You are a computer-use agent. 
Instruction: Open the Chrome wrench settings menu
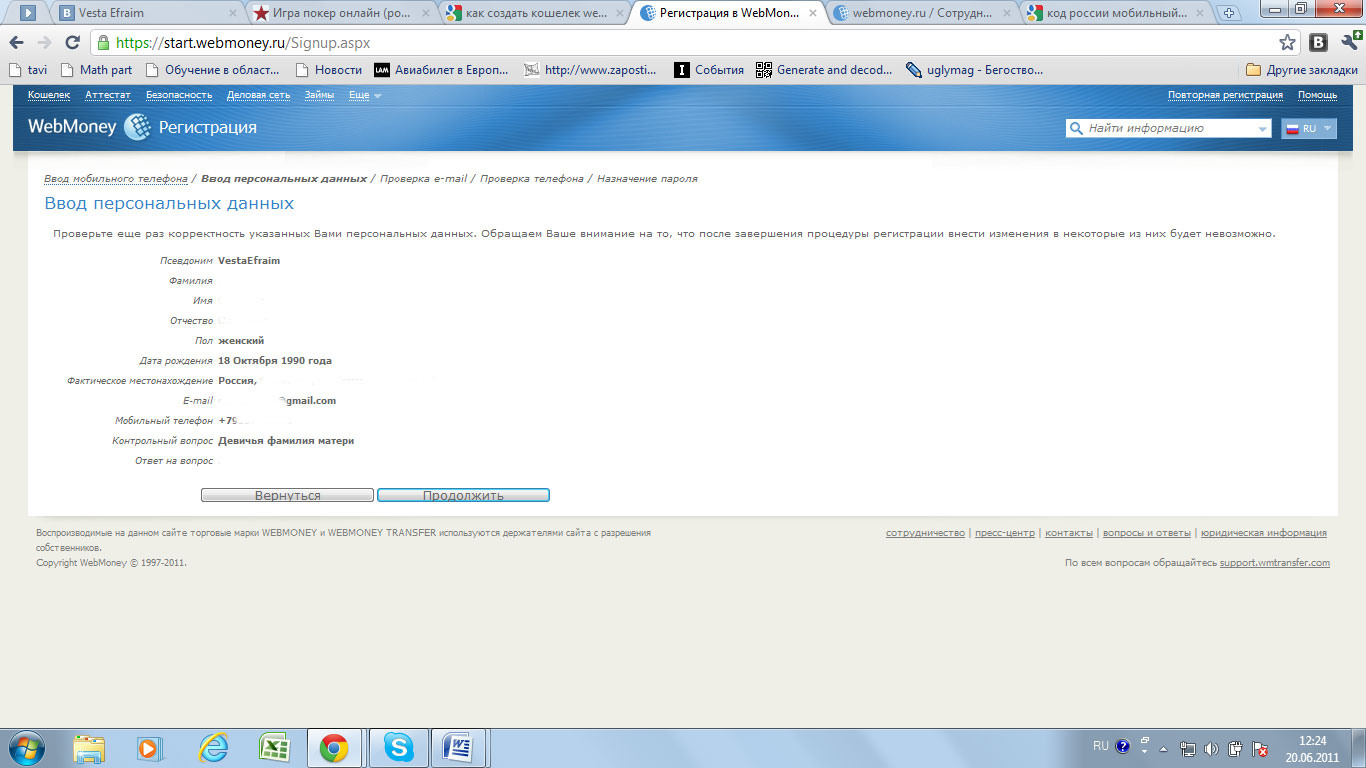click(1348, 43)
